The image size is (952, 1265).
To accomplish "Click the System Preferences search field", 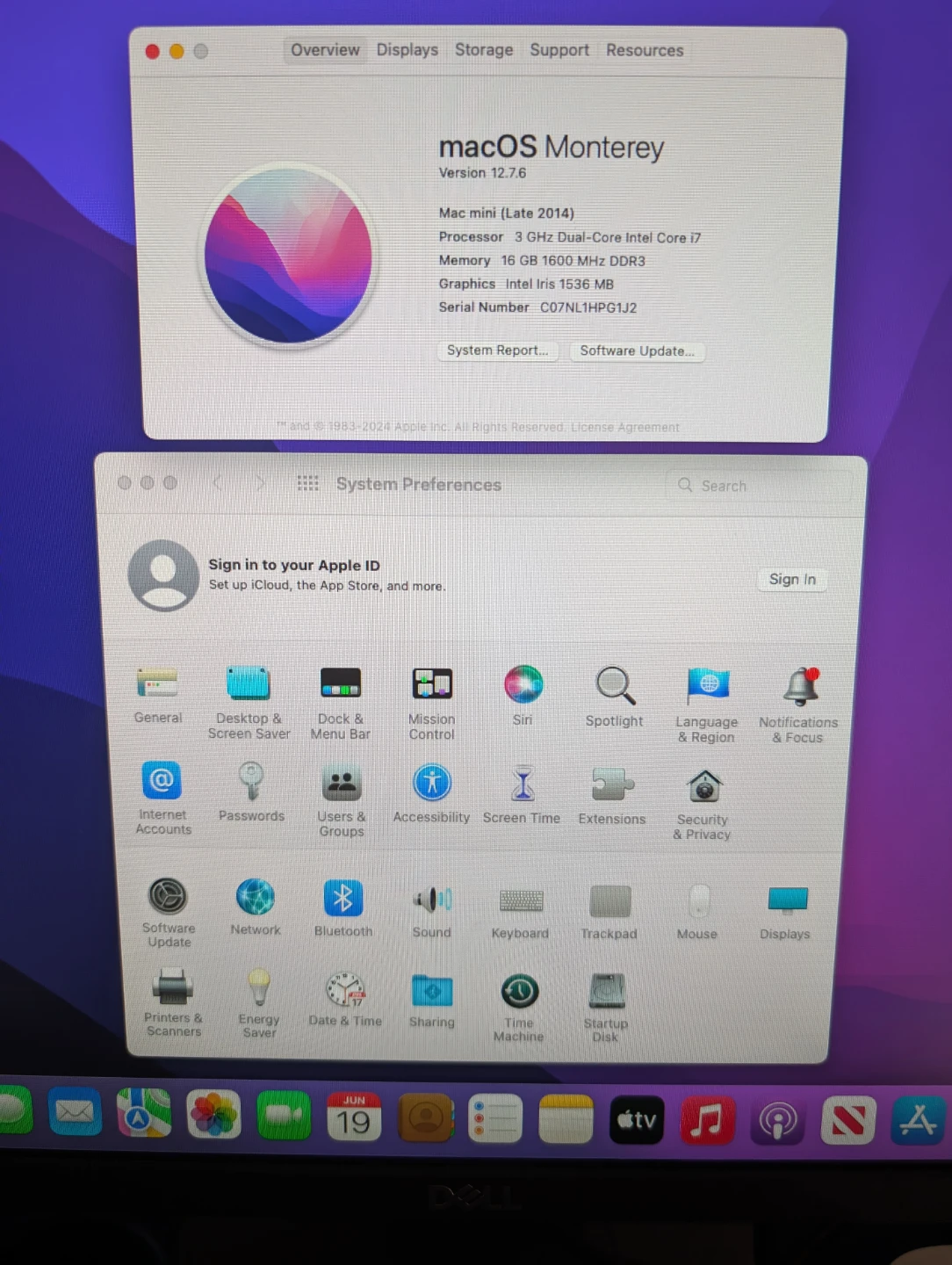I will click(761, 486).
